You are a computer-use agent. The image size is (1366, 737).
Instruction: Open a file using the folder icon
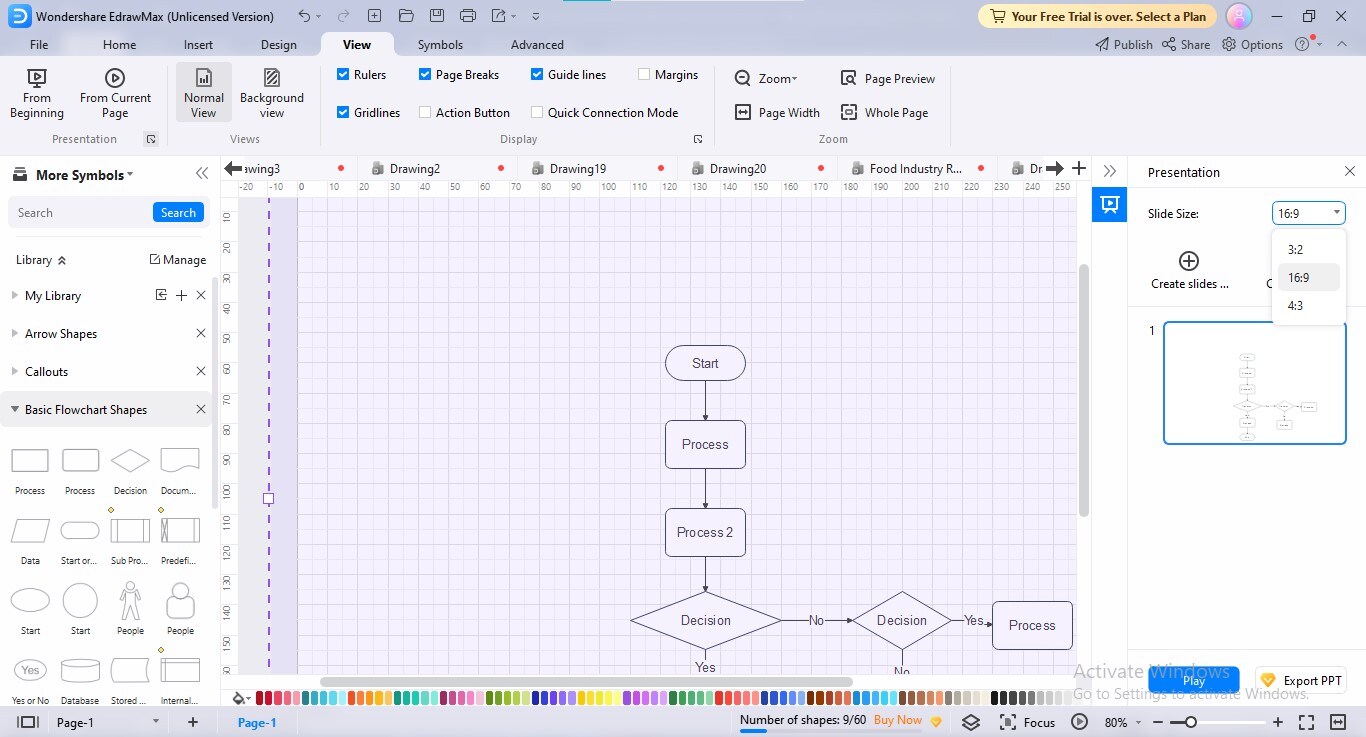[x=405, y=16]
